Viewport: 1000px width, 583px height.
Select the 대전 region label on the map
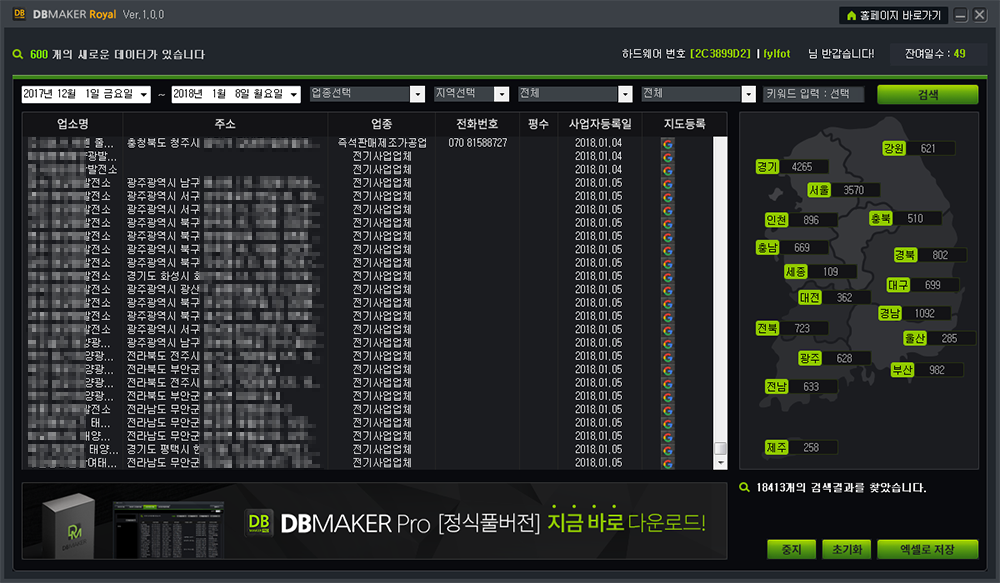click(810, 298)
